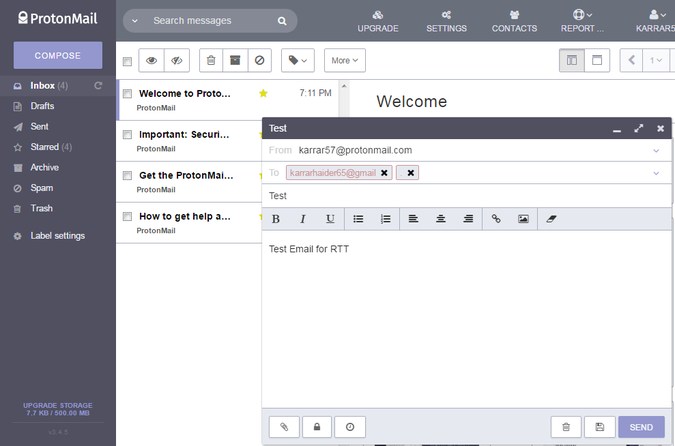Insert a numbered list

tap(386, 219)
